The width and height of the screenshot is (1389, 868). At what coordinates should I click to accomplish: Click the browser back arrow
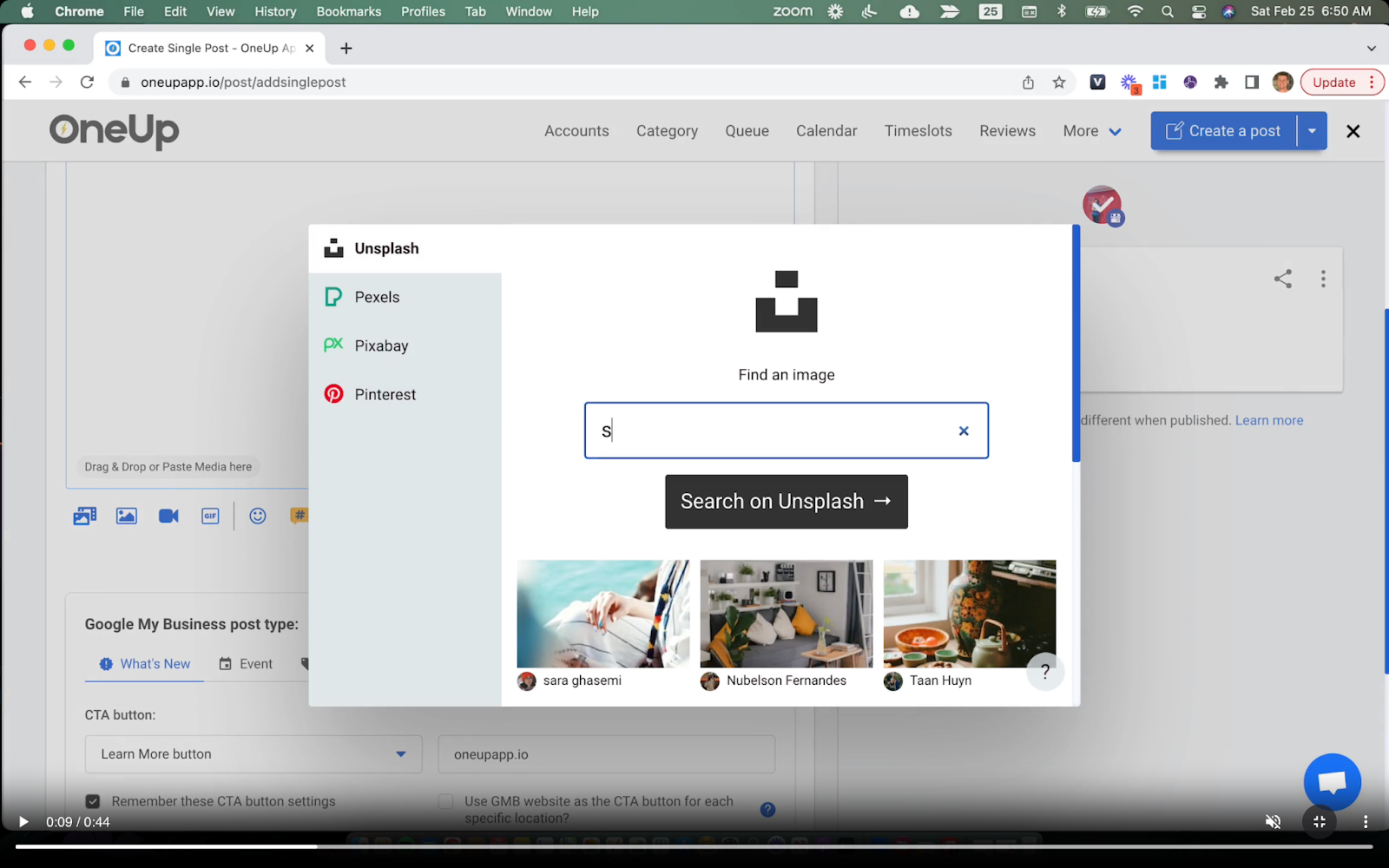pyautogui.click(x=24, y=82)
